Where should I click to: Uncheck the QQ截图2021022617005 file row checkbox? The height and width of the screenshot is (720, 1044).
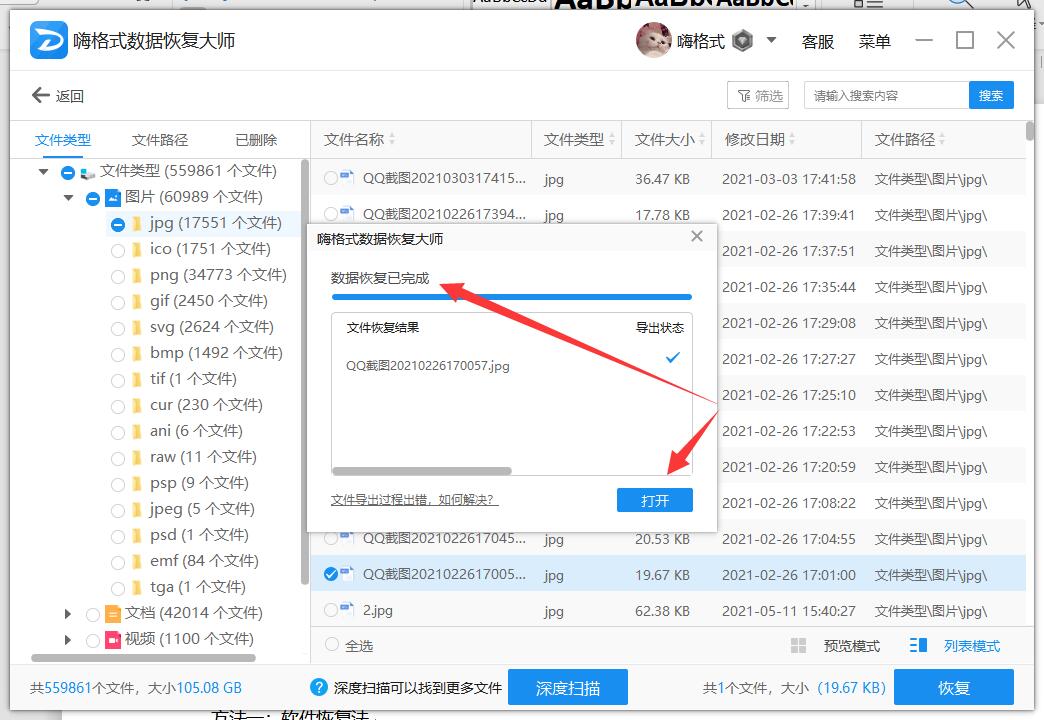click(x=330, y=573)
